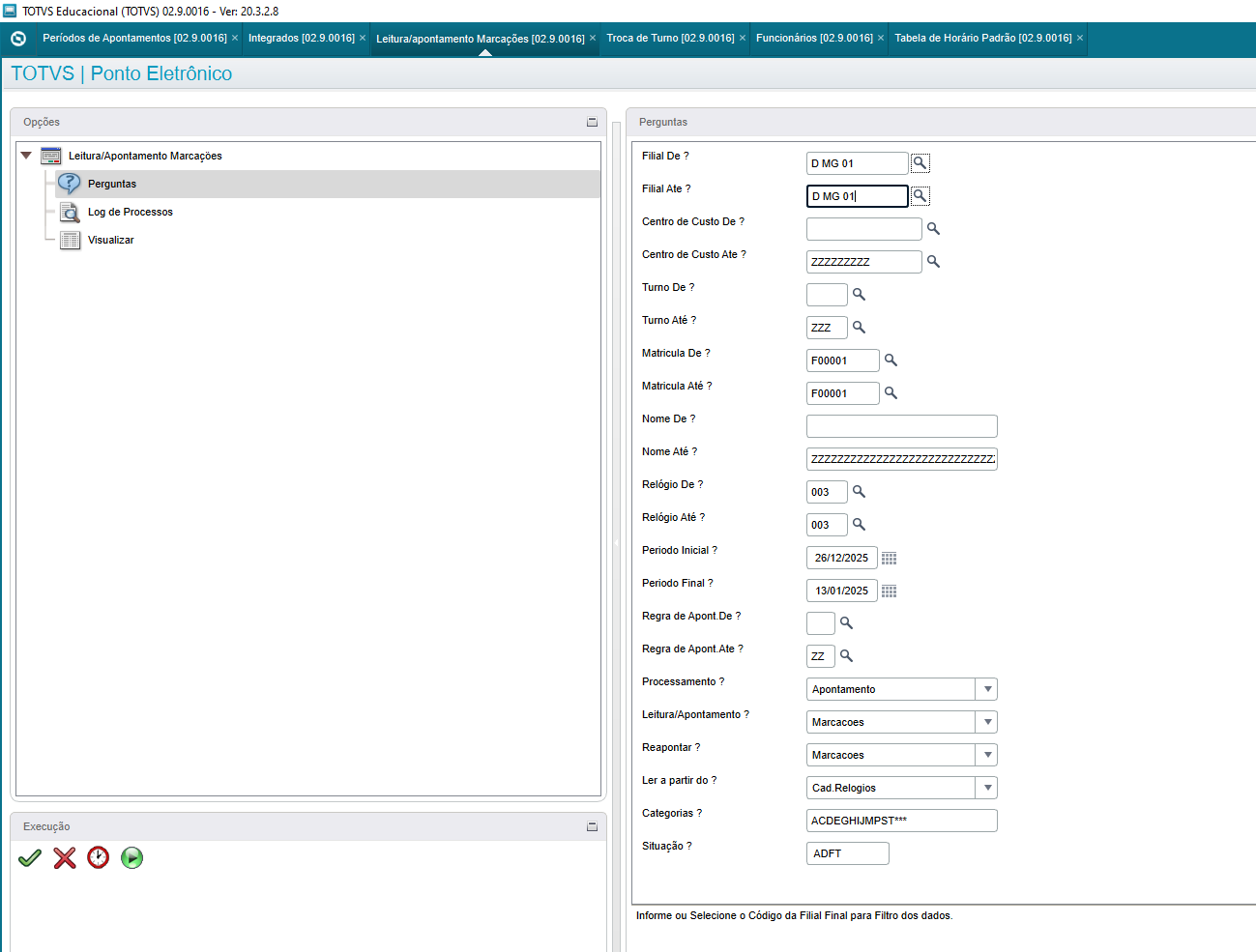
Task: Click the Filial De input field
Action: (x=858, y=163)
